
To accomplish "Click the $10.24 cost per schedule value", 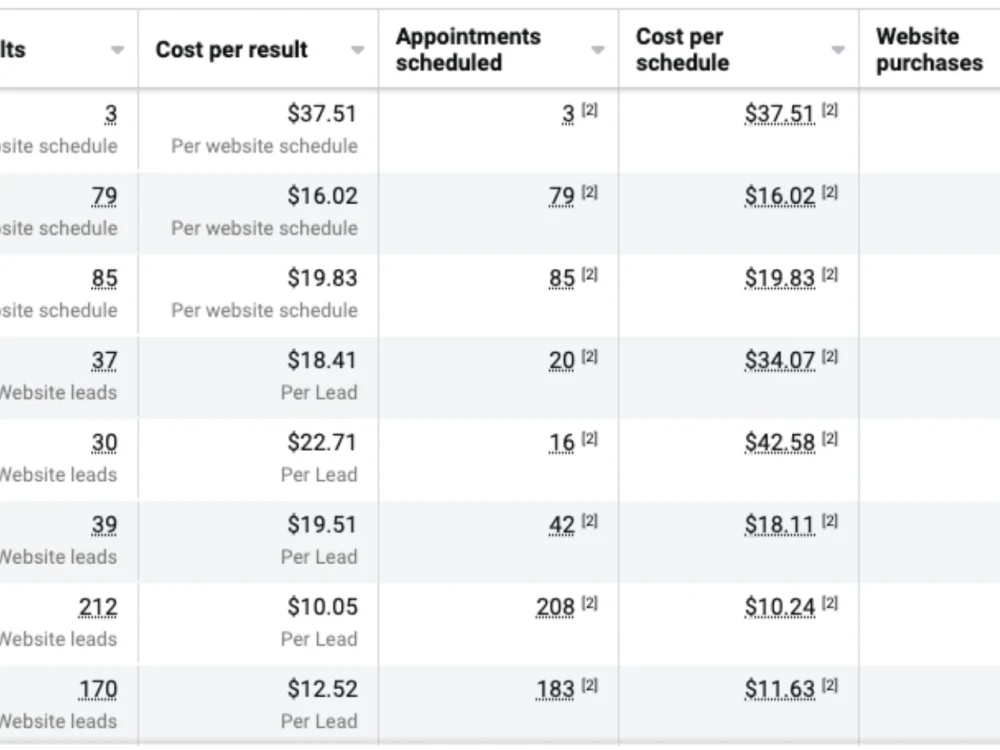I will tap(779, 608).
